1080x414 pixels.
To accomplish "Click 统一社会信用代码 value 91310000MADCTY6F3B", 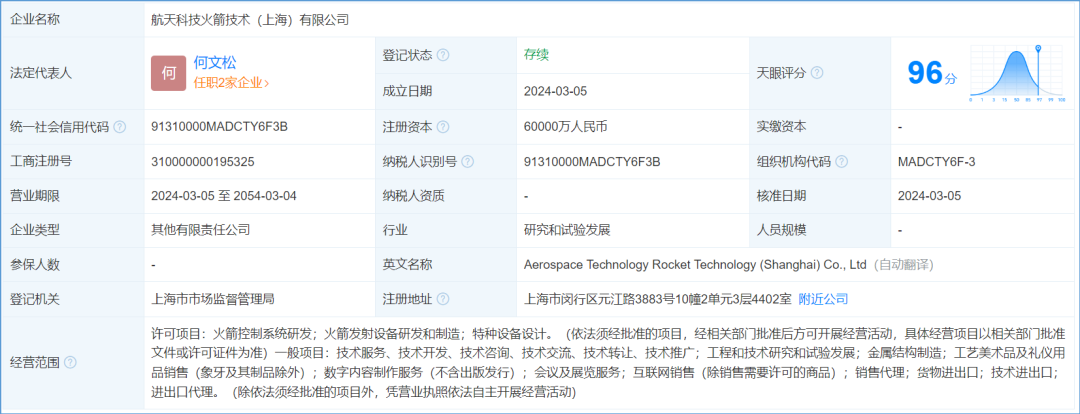I will click(220, 127).
